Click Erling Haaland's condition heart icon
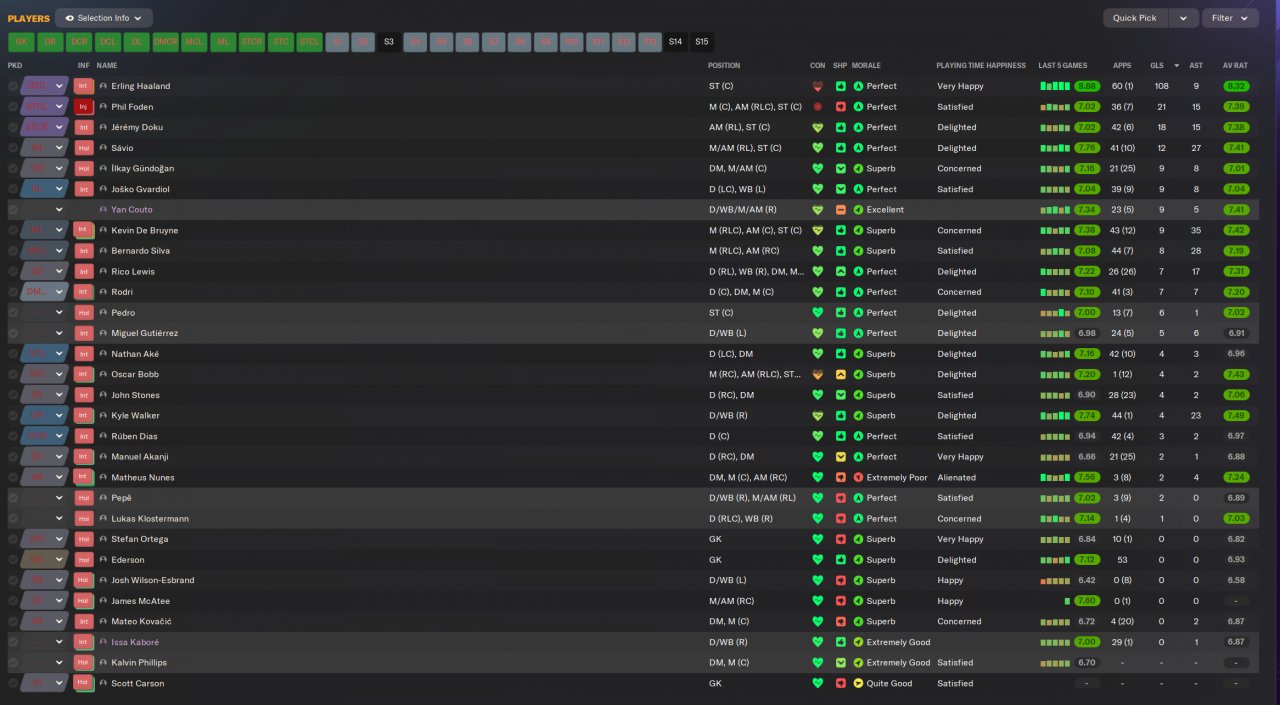 [818, 86]
